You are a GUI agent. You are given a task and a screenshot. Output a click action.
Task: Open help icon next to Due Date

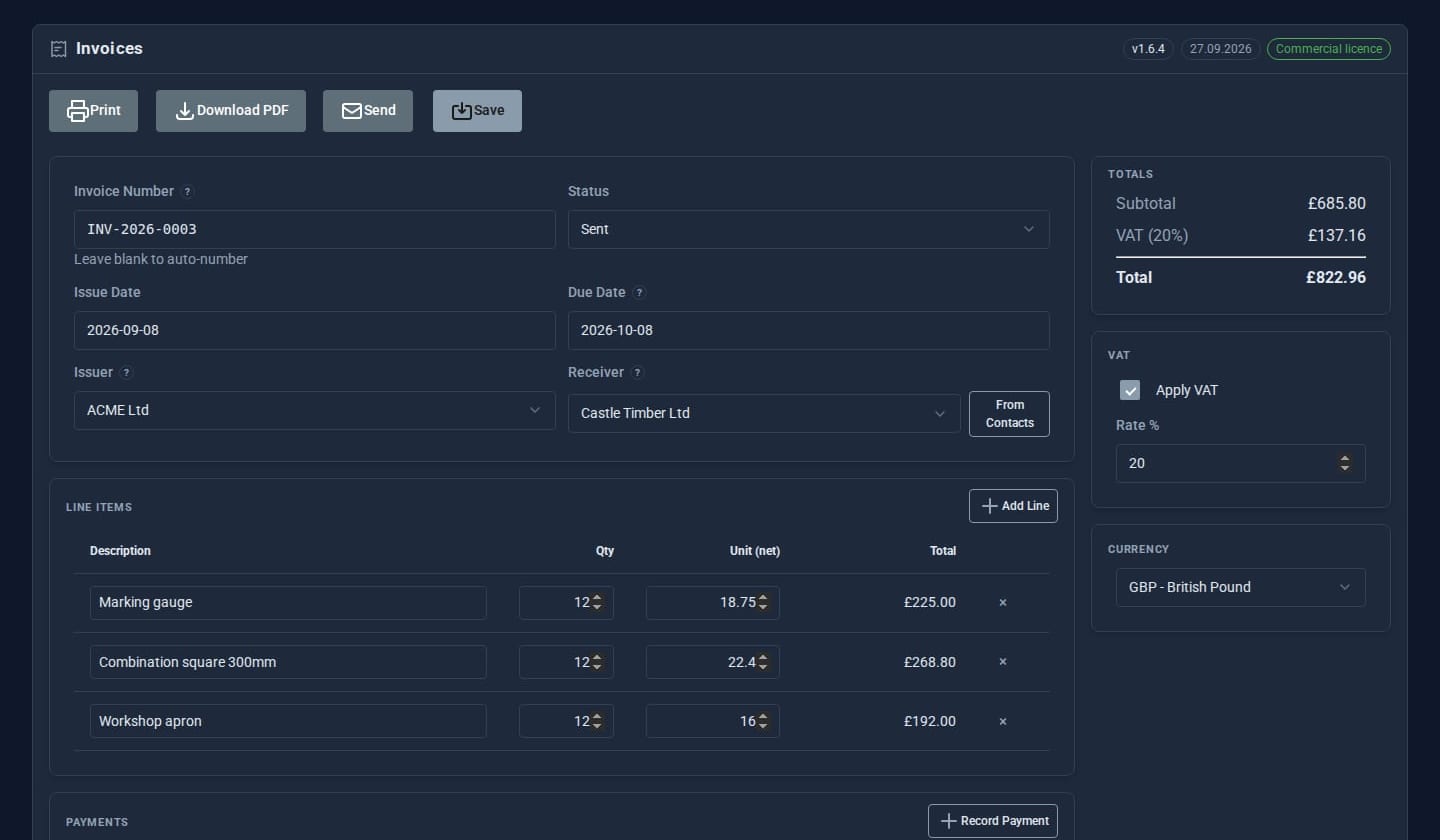(639, 293)
